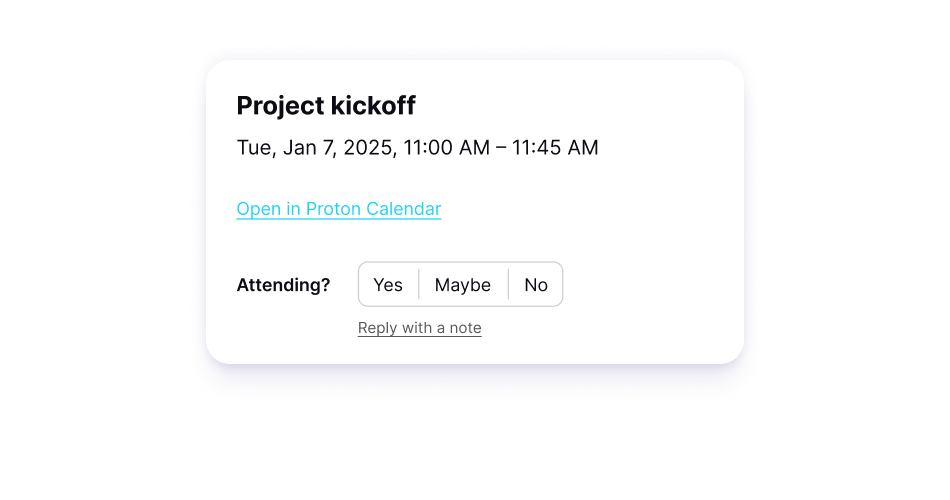Click the year 2025 in the date
This screenshot has height=500, width=950.
pyautogui.click(x=368, y=148)
